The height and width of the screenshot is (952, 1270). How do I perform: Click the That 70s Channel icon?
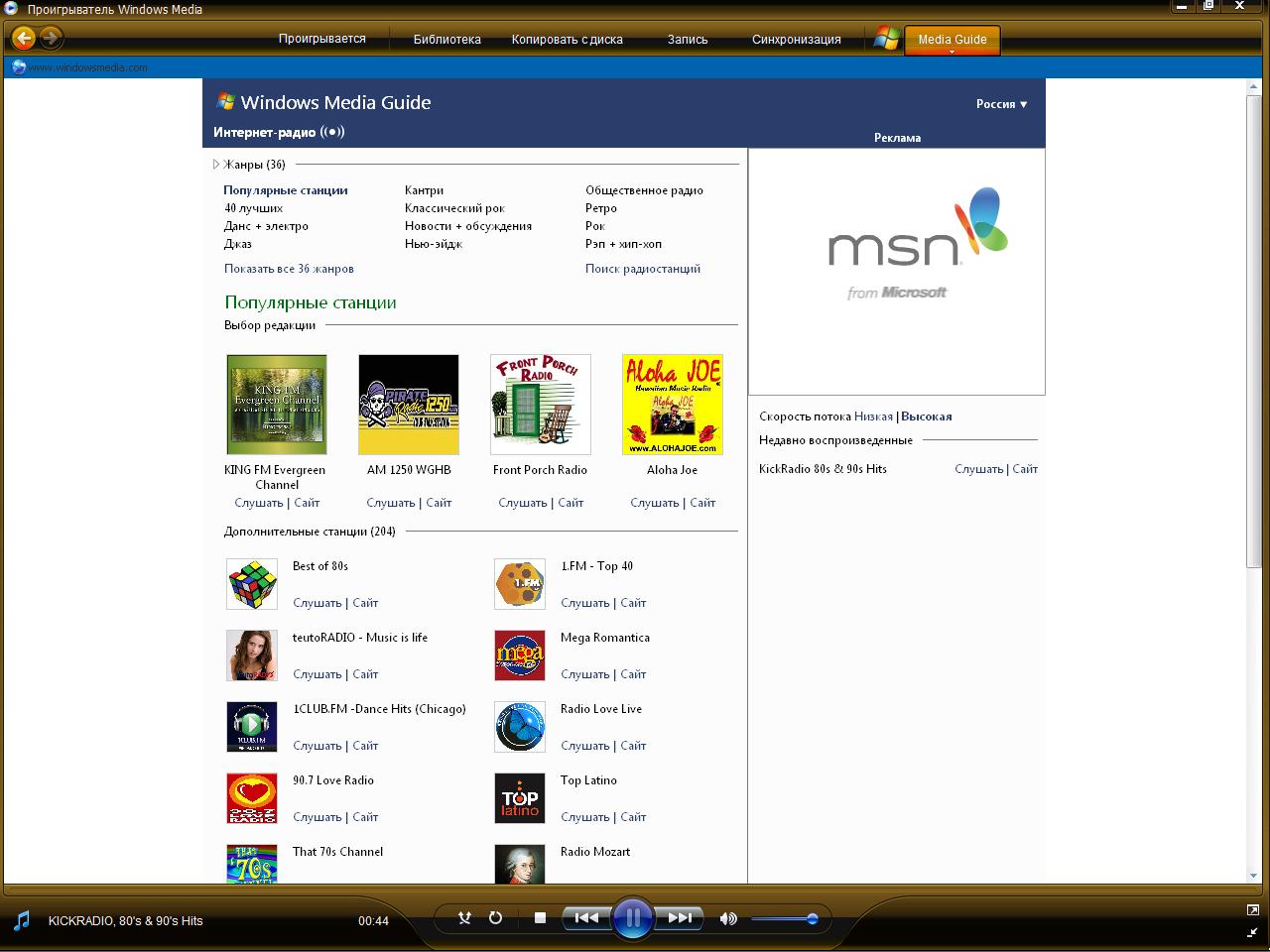pyautogui.click(x=252, y=864)
